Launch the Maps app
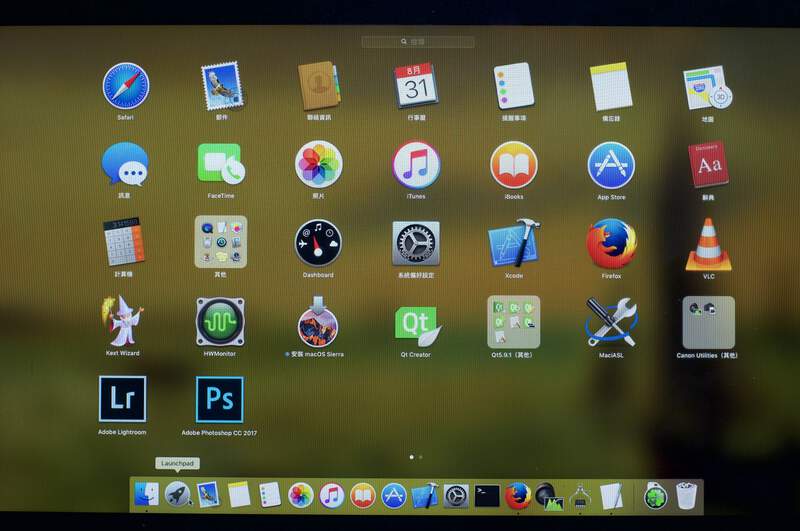Image resolution: width=800 pixels, height=531 pixels. click(708, 88)
